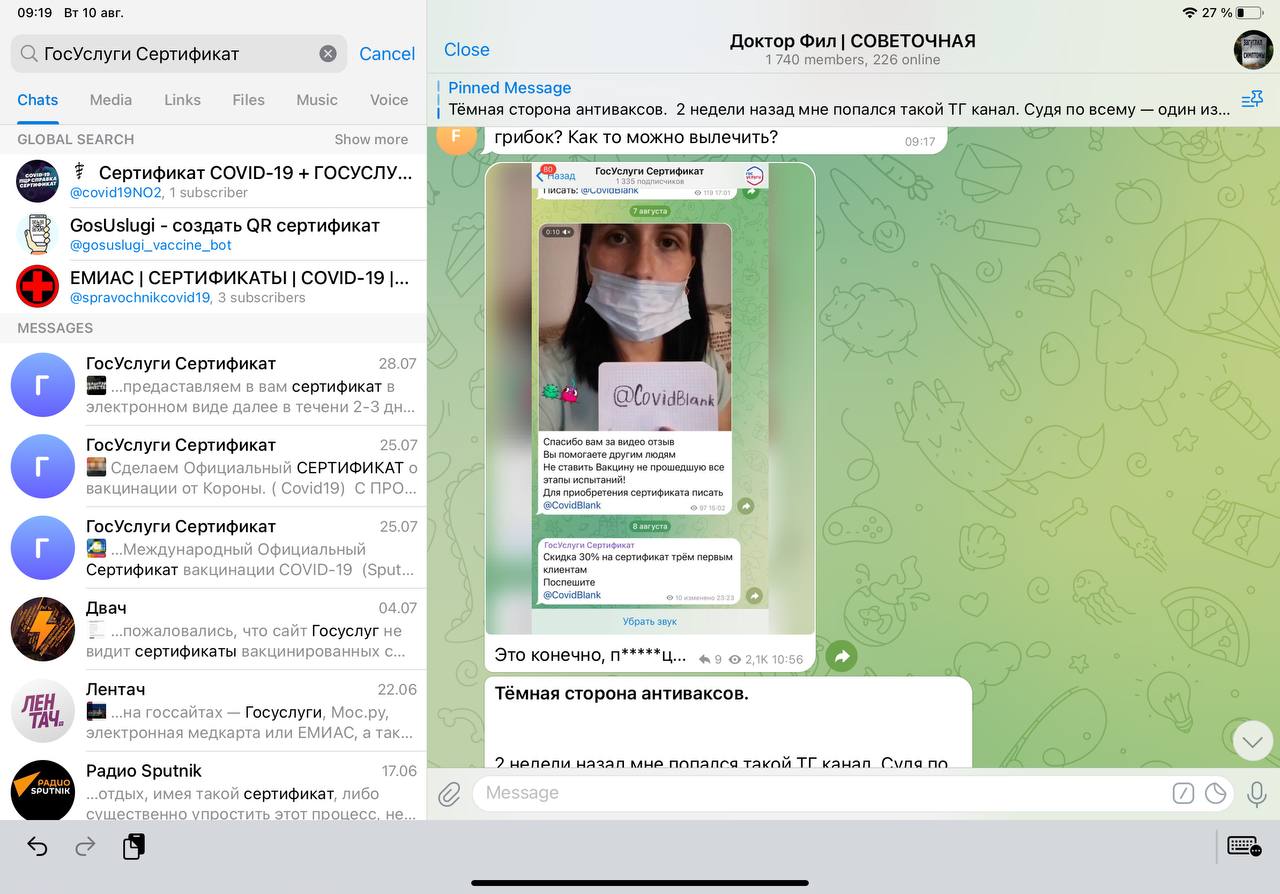This screenshot has width=1280, height=894.
Task: Check the battery indicator in status bar
Action: coord(1248,13)
